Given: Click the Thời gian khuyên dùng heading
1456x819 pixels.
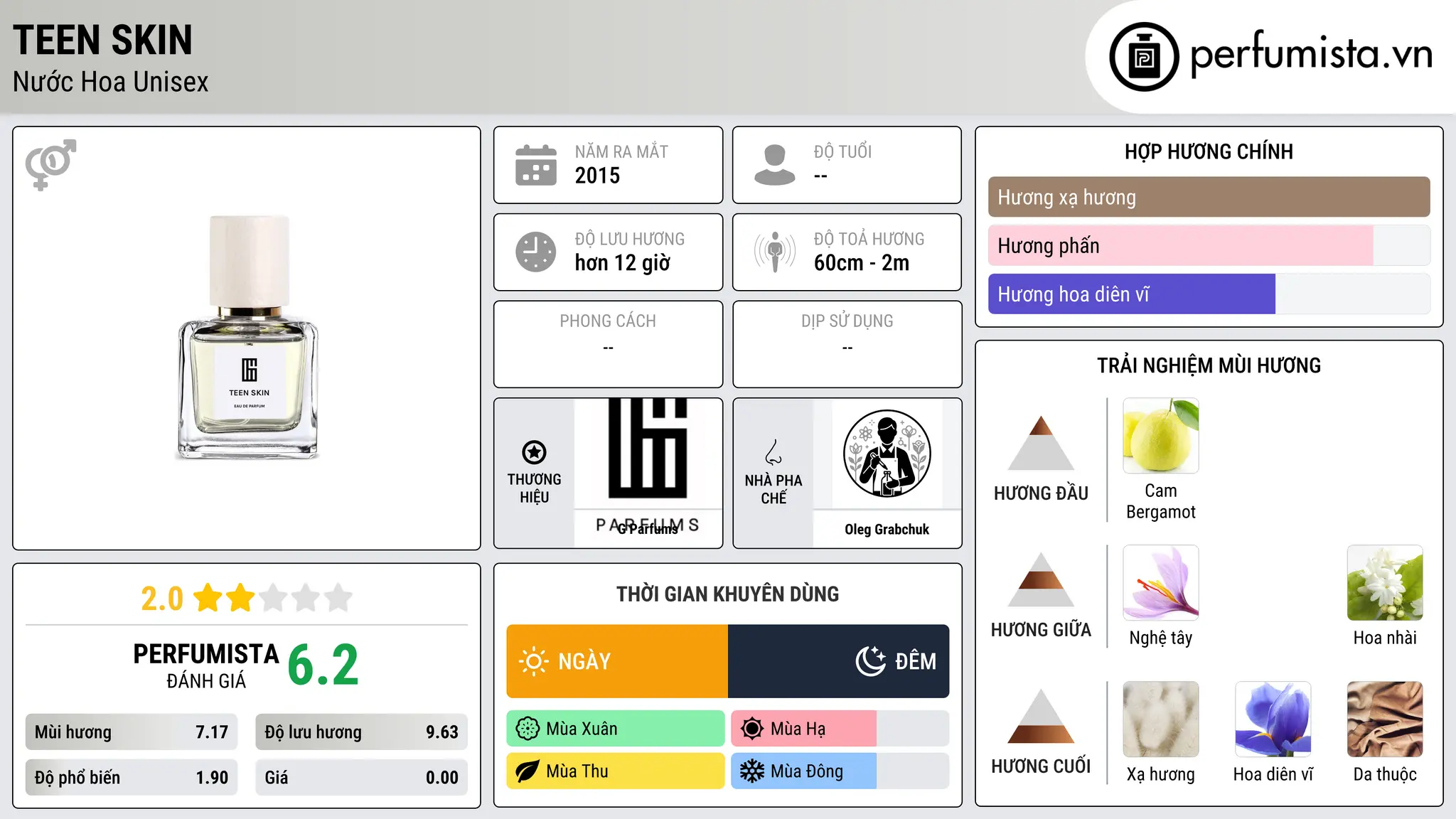Looking at the screenshot, I should pyautogui.click(x=728, y=594).
